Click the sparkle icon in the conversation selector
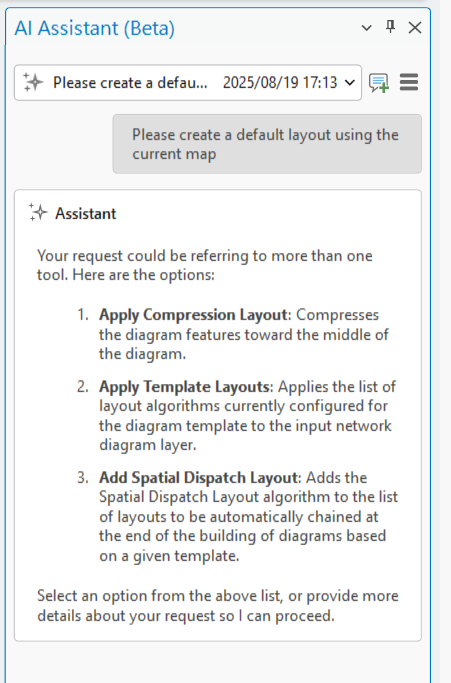The image size is (451, 683). [33, 82]
